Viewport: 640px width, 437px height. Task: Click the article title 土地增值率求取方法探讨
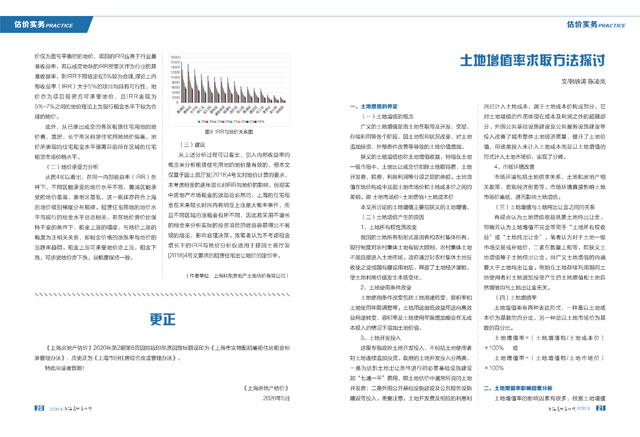[532, 60]
